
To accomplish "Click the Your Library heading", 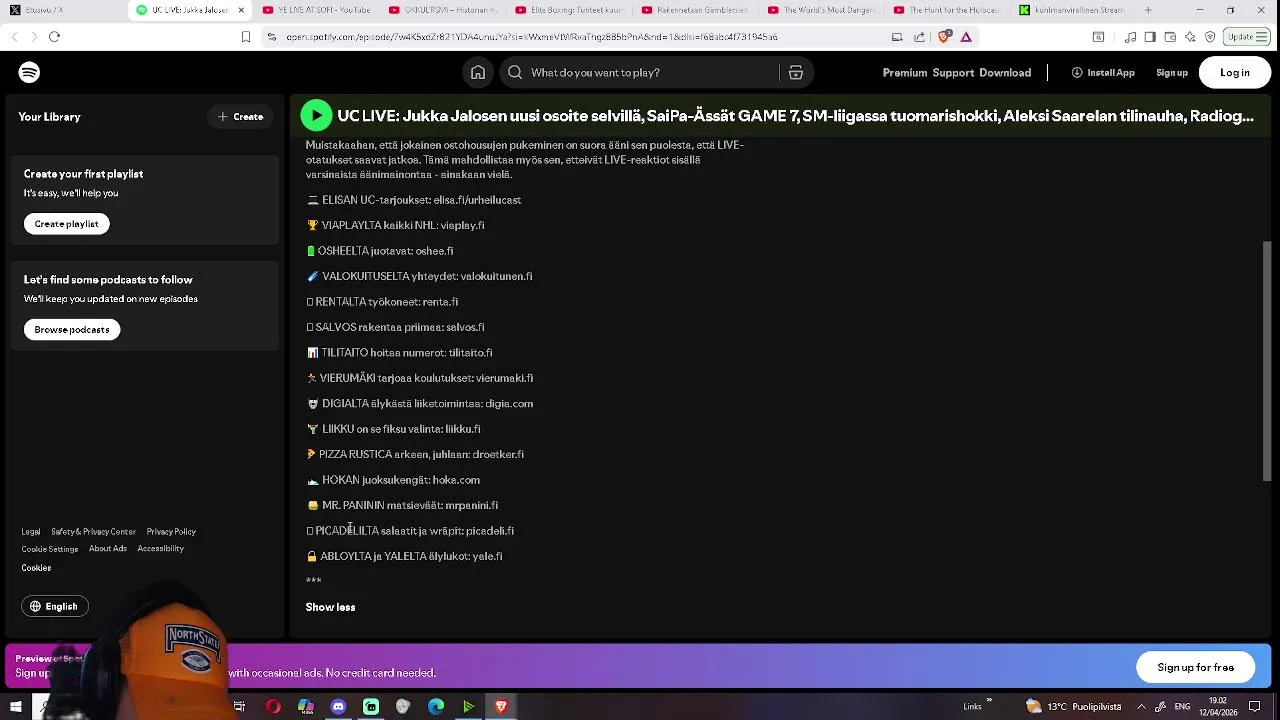I will (x=49, y=117).
